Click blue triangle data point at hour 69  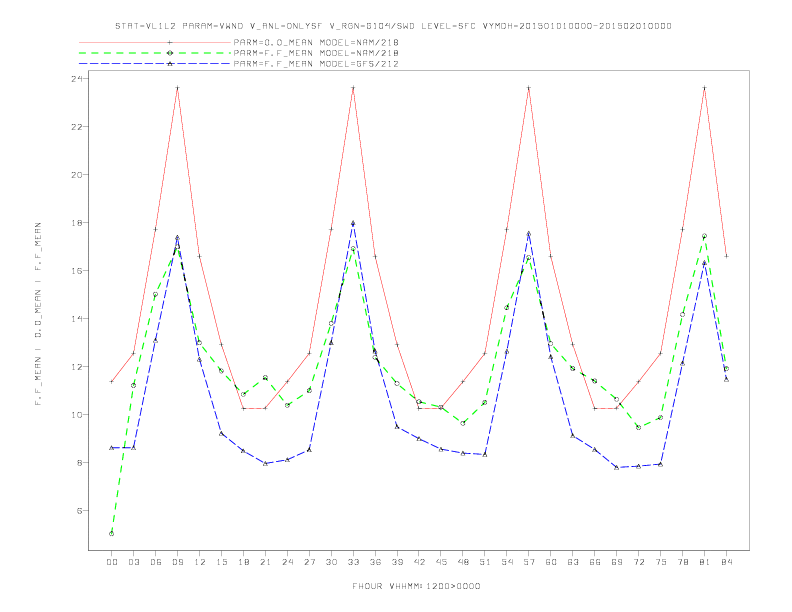coord(617,468)
